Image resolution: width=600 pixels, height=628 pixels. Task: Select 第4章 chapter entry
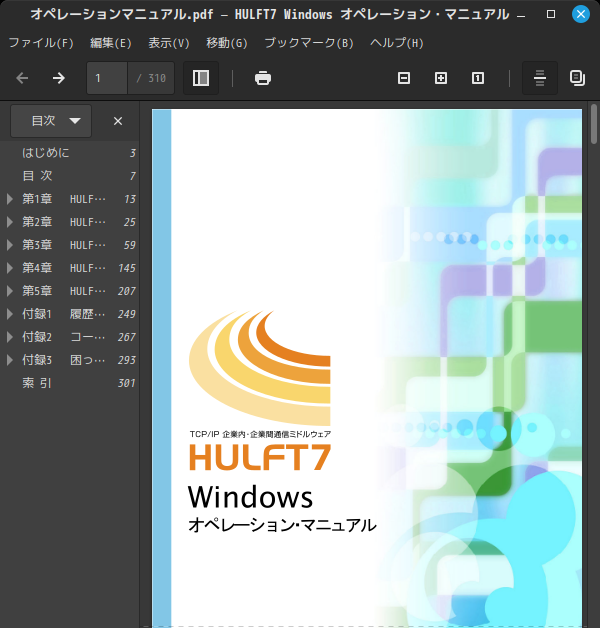tap(70, 268)
